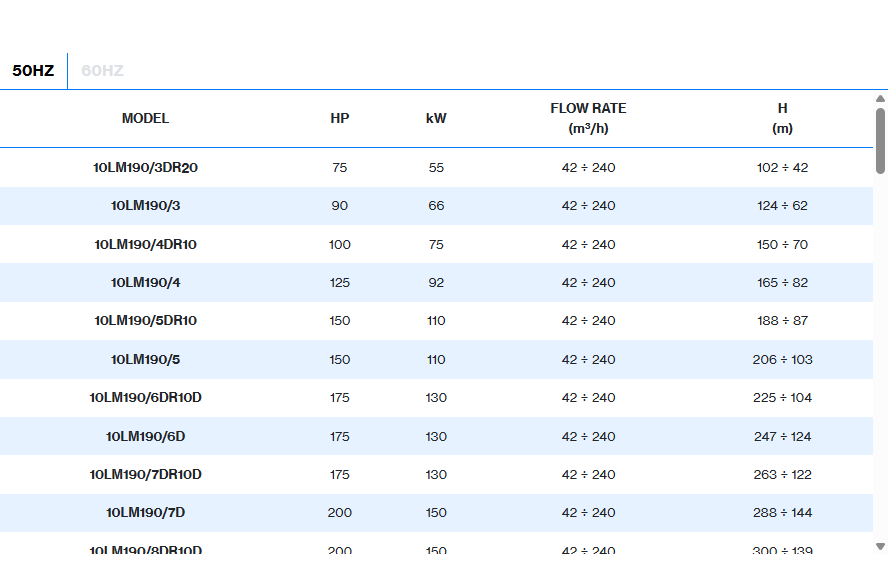Select model 10LM190/3DR20
Viewport: 890px width, 566px height.
click(145, 168)
